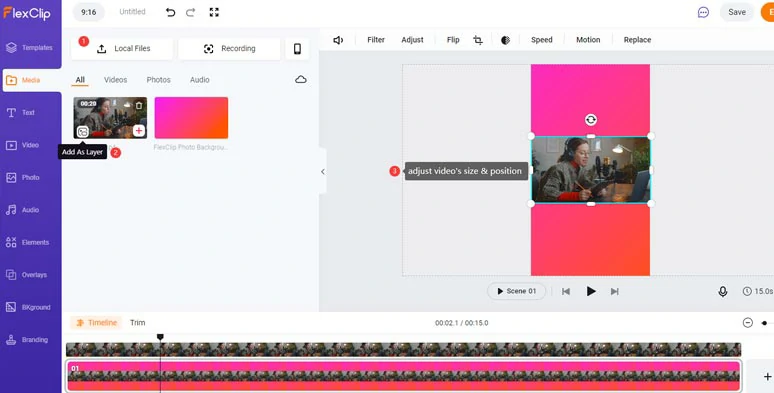
Task: Open cloud storage icon in media panel
Action: click(301, 79)
